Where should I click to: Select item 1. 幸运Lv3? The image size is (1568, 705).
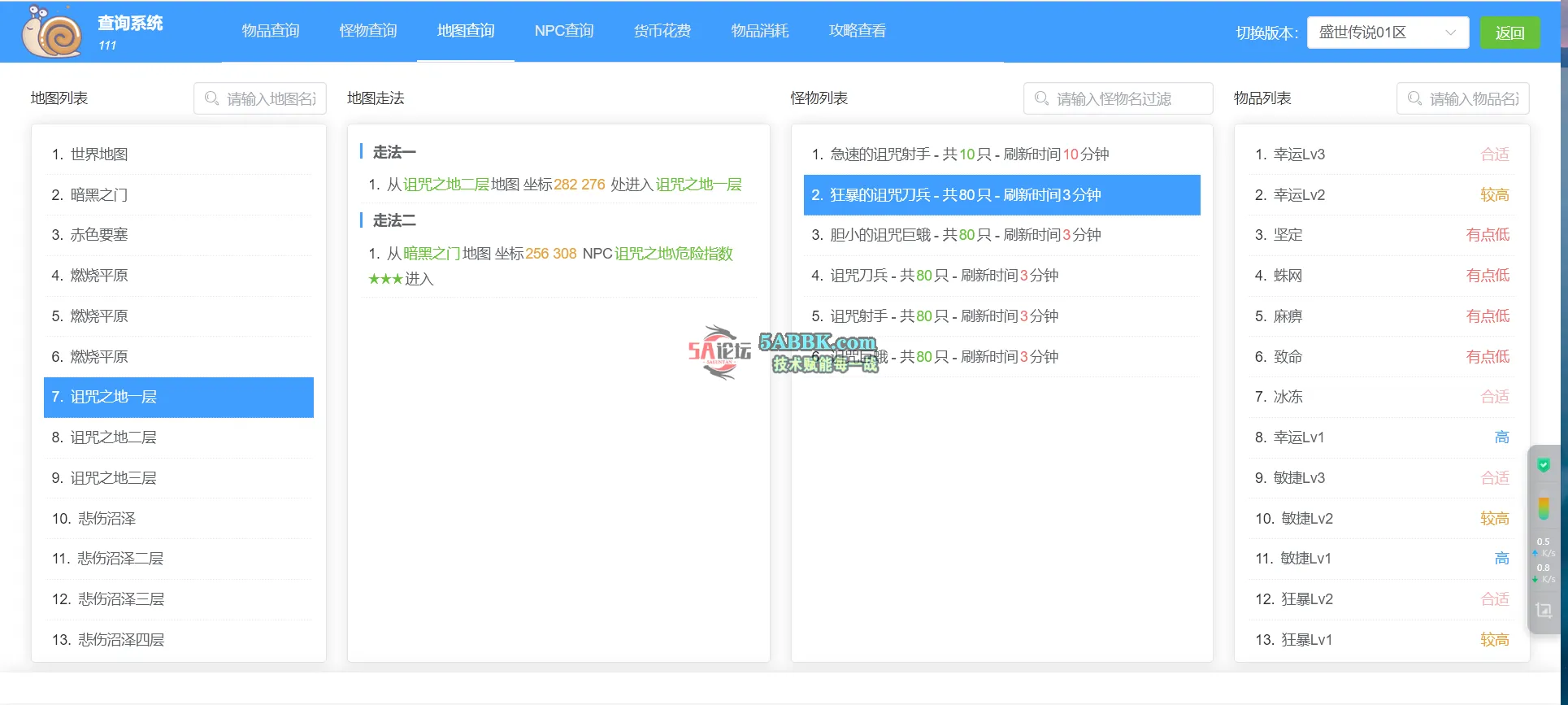tap(1382, 154)
